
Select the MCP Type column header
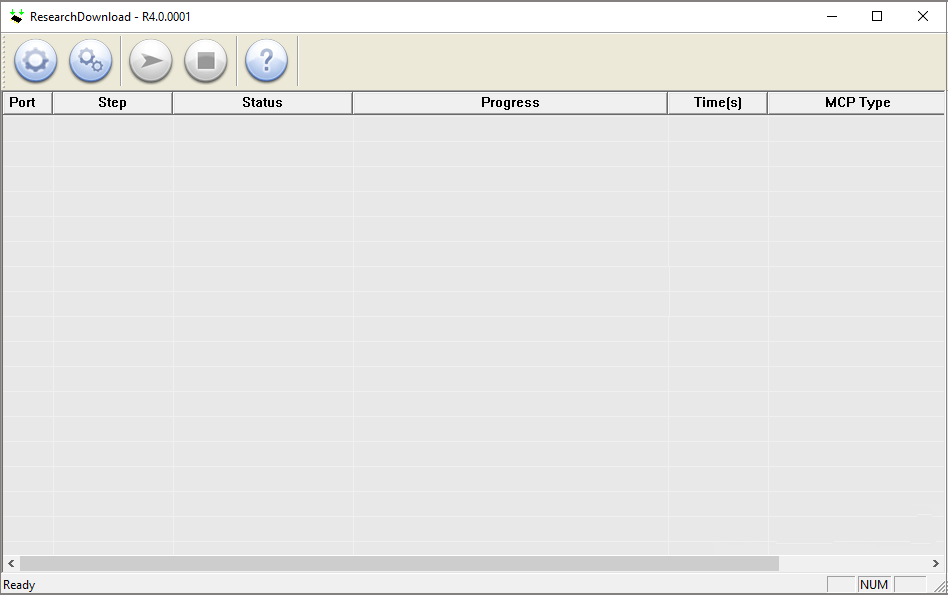click(x=857, y=103)
